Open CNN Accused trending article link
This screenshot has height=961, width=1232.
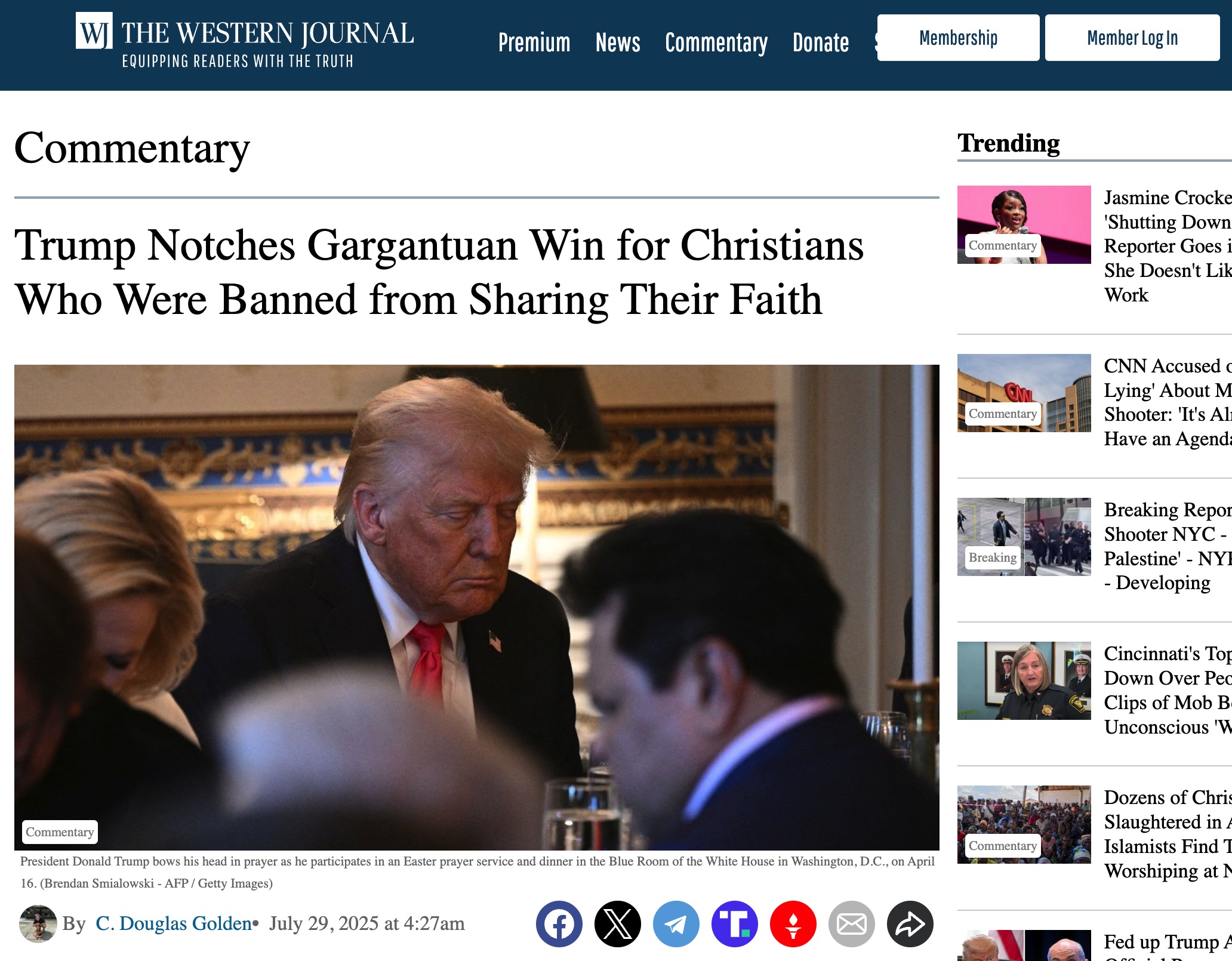[1168, 402]
